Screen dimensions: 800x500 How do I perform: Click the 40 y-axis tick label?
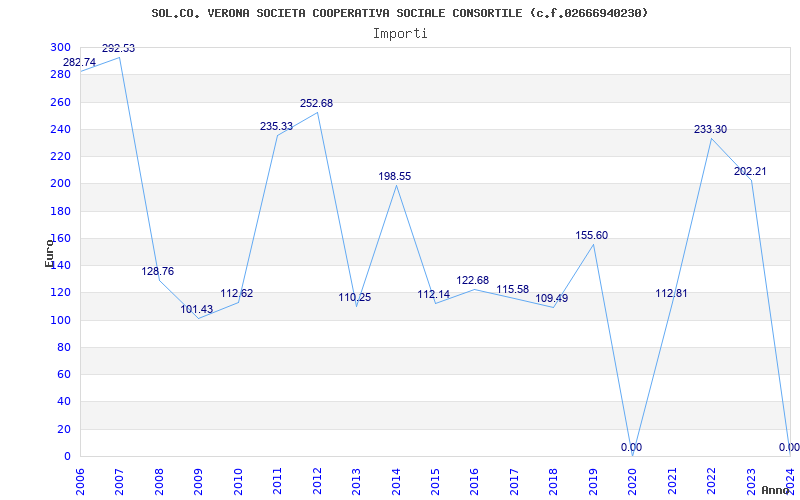click(x=64, y=402)
